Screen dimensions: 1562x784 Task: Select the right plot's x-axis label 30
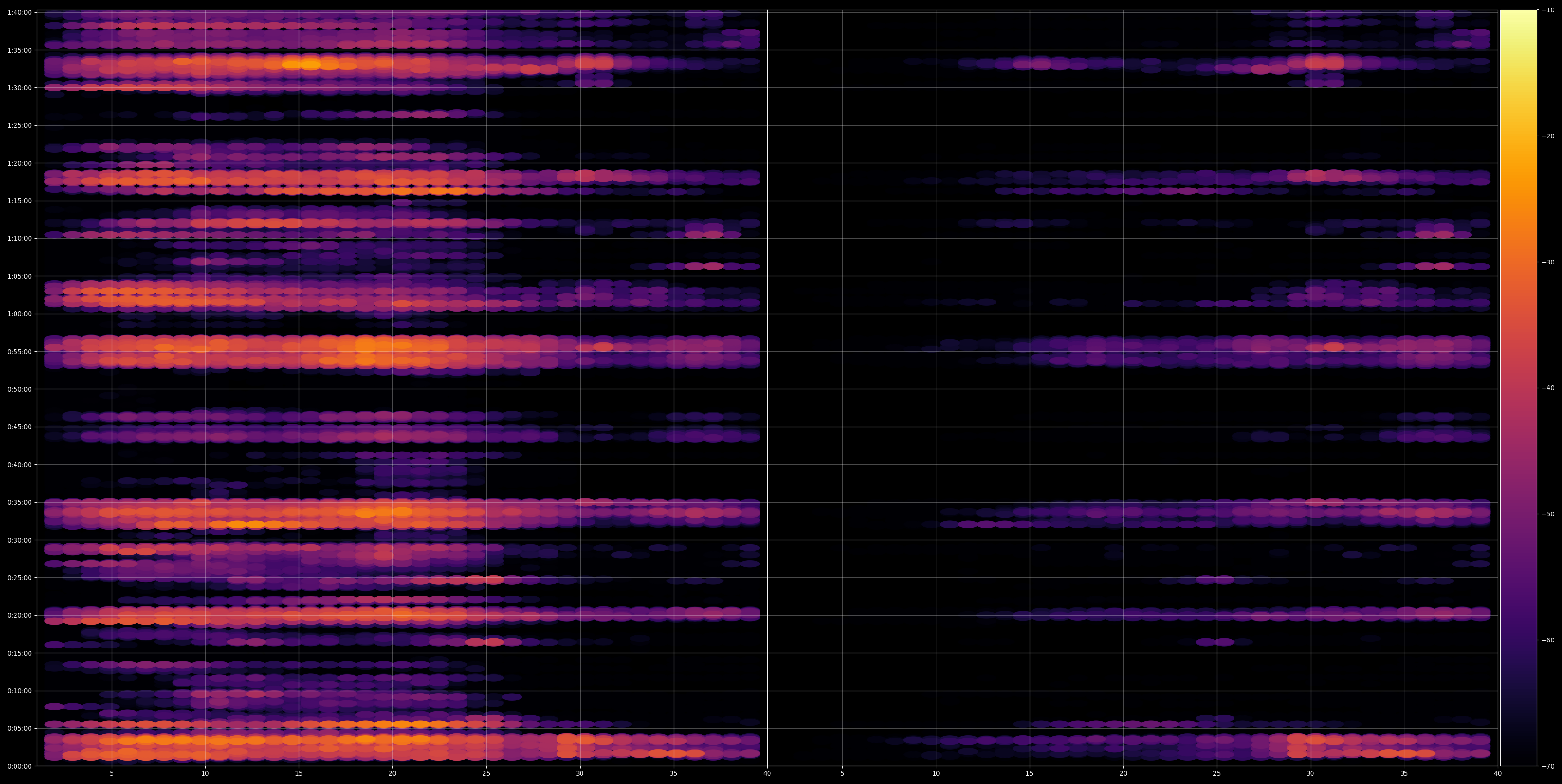point(1310,774)
